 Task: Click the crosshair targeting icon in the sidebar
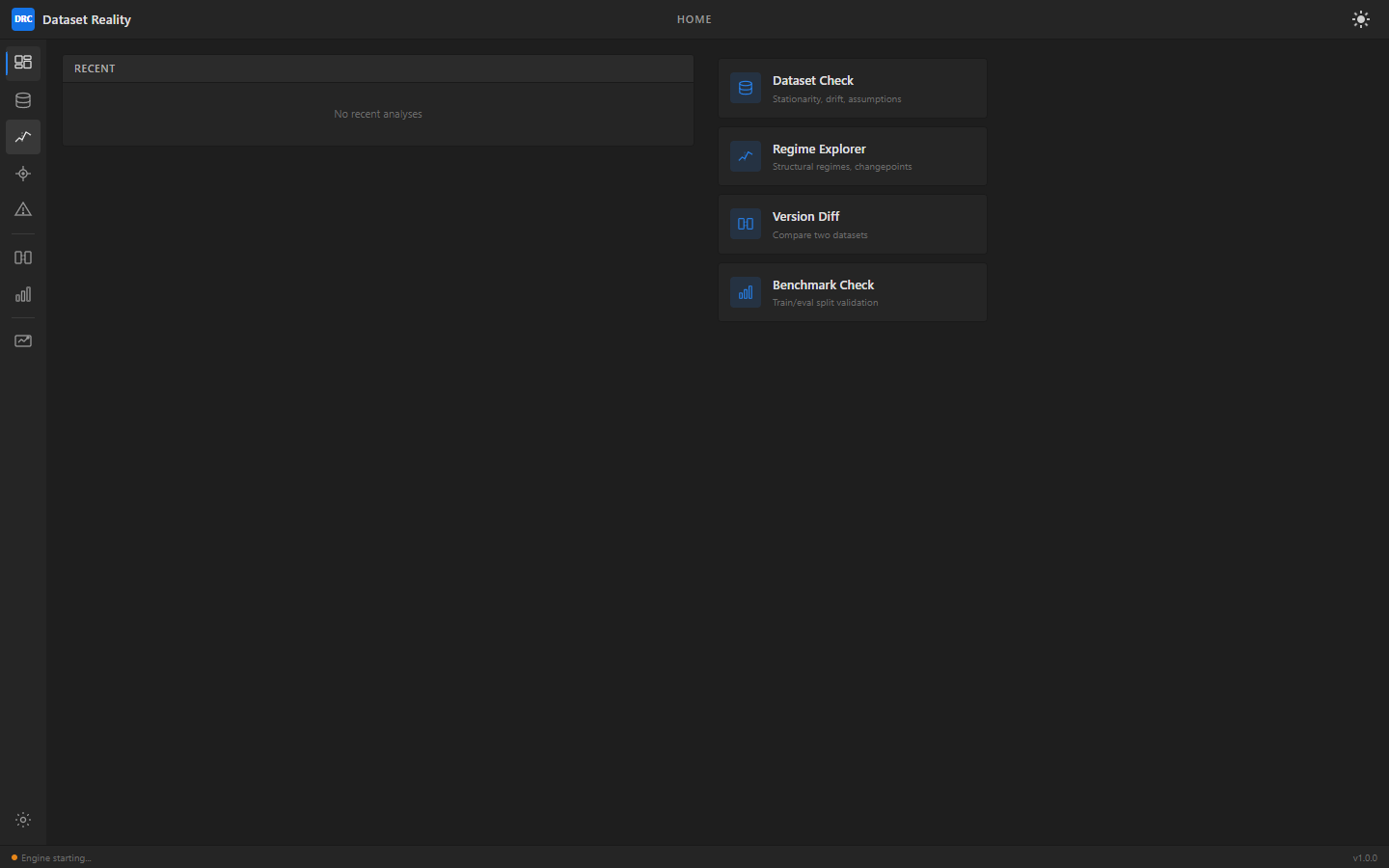22,174
